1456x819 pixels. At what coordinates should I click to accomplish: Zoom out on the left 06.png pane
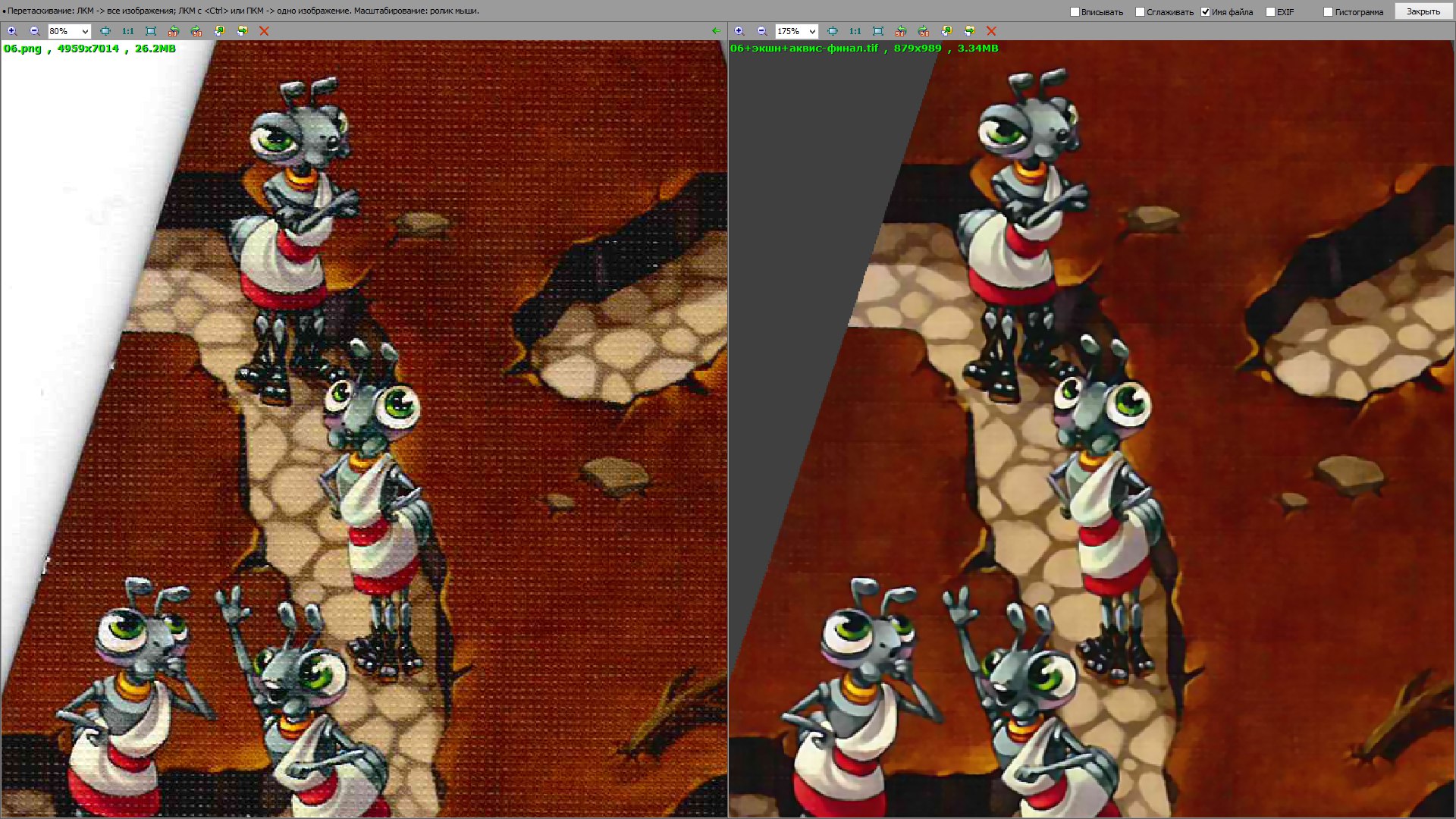[x=35, y=31]
